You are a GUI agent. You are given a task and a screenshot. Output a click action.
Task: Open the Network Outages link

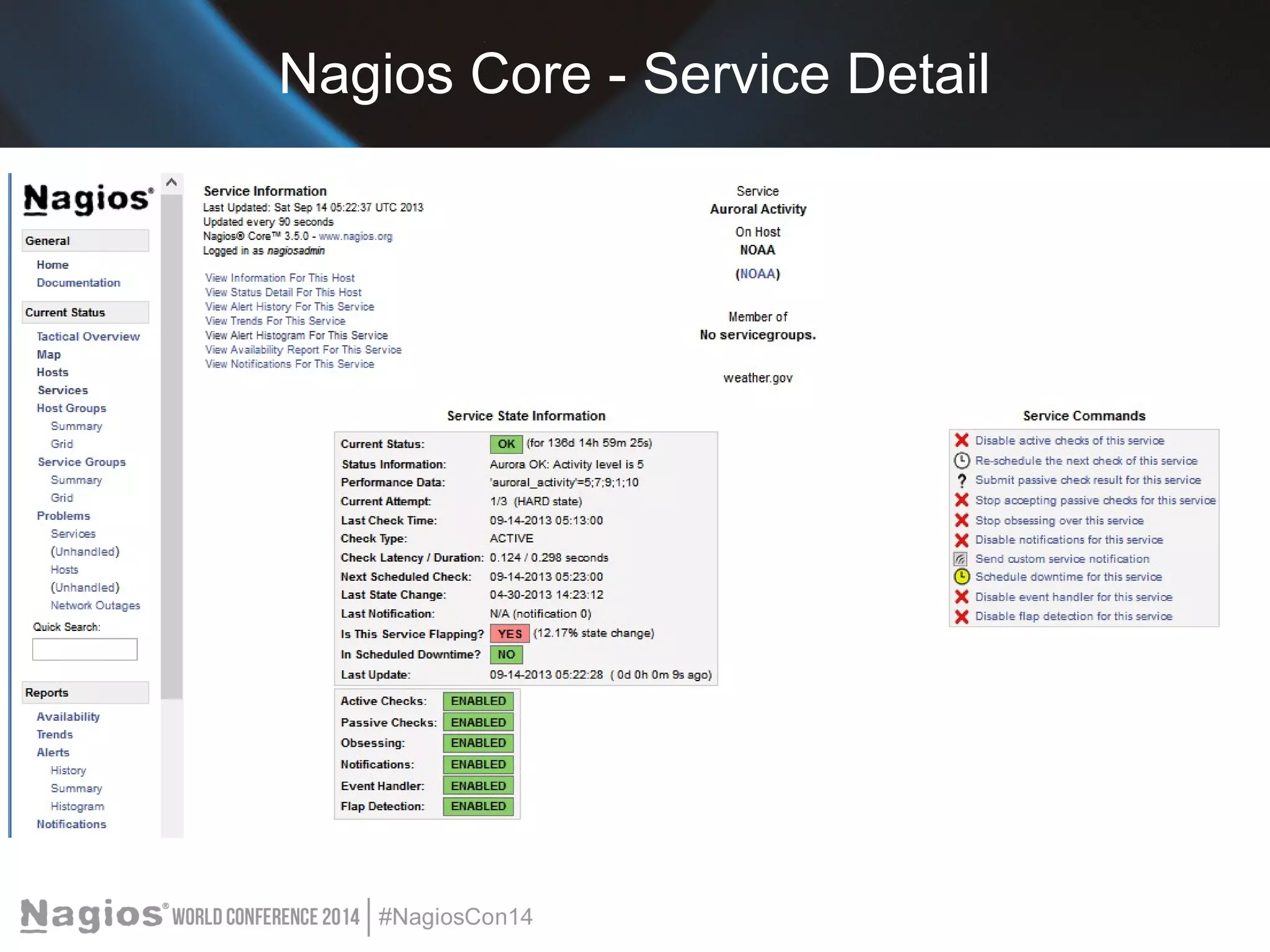[x=95, y=606]
